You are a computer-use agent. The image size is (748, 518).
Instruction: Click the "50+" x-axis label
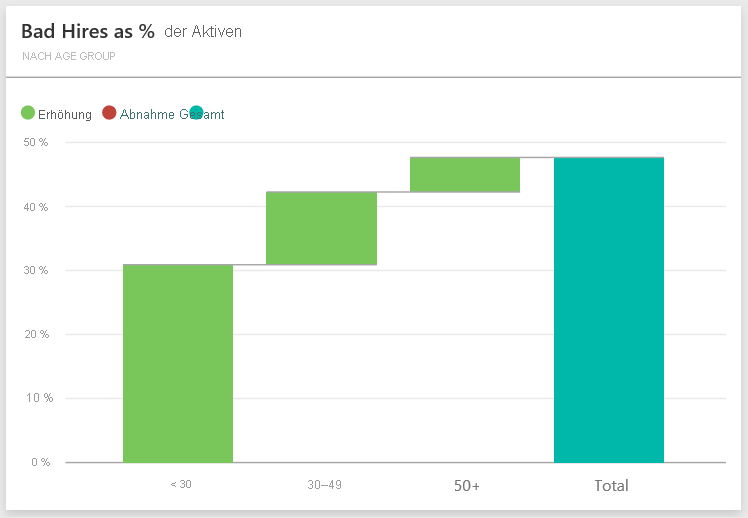467,486
